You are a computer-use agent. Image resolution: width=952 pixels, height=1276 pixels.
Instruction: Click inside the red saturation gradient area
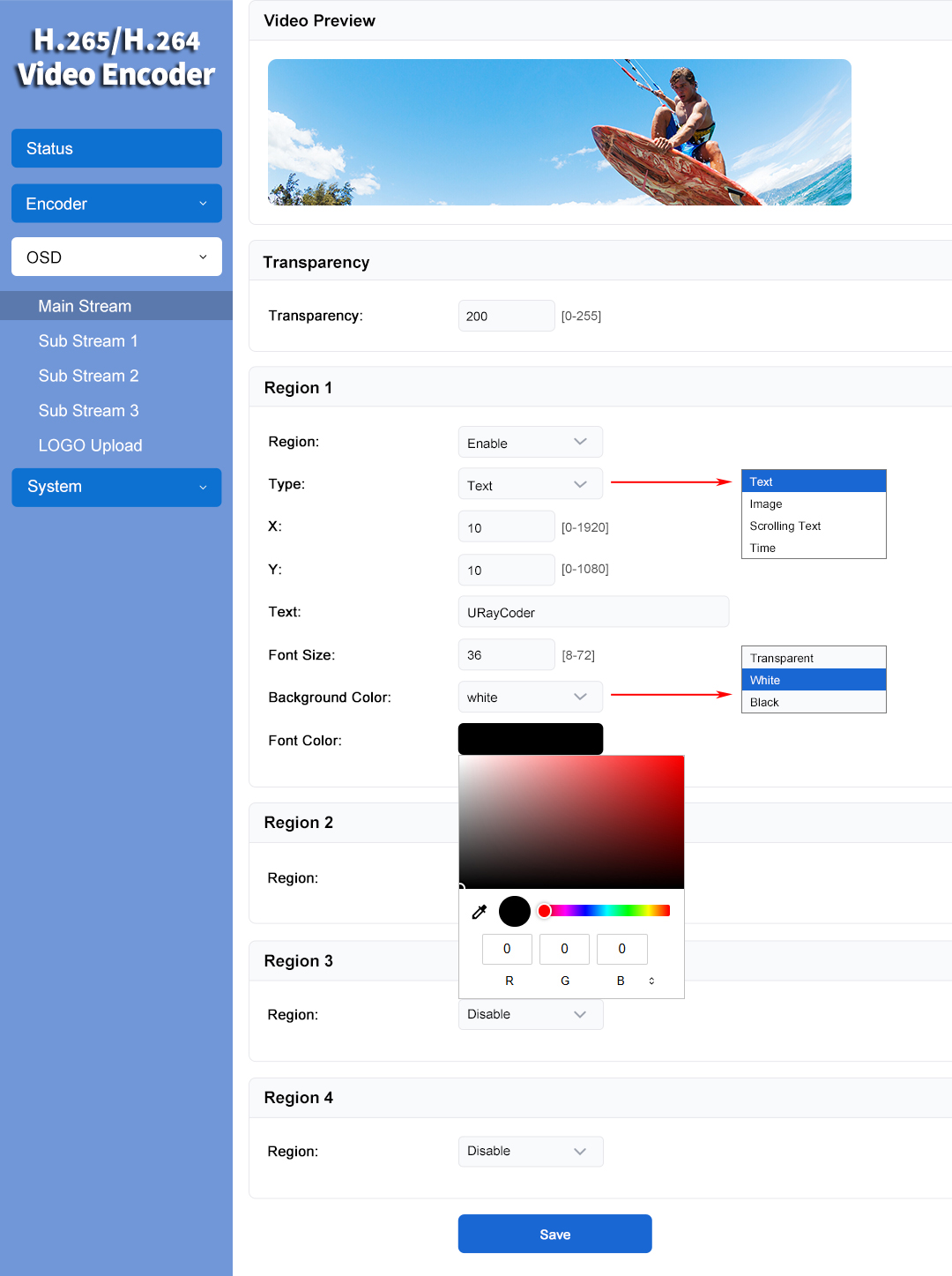pos(571,822)
